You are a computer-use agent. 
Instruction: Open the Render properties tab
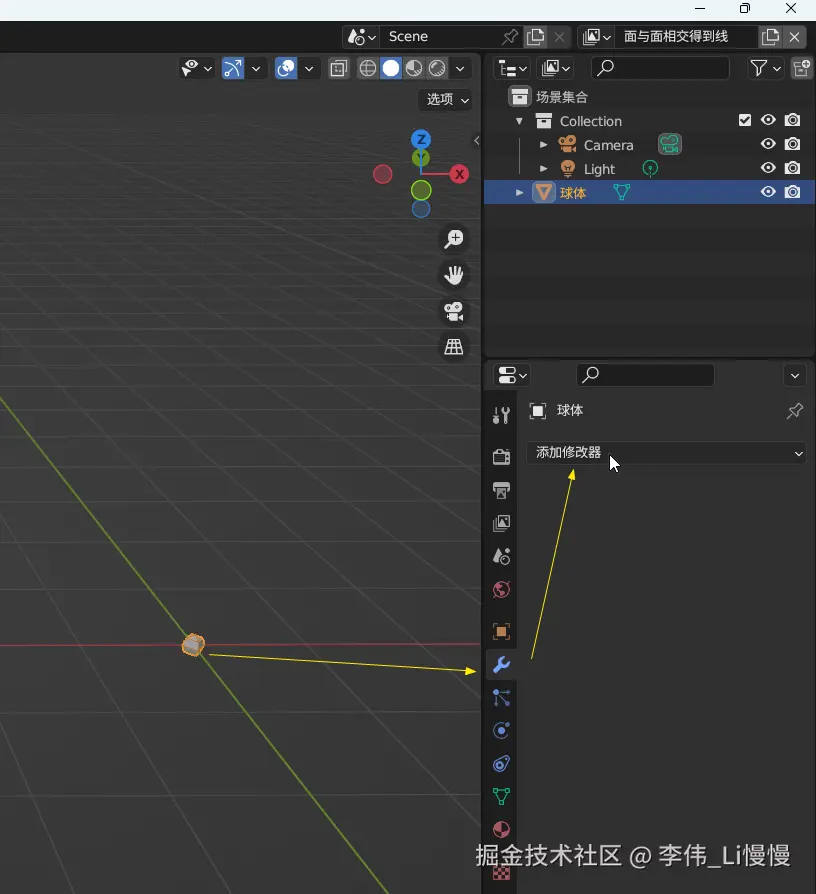tap(501, 457)
